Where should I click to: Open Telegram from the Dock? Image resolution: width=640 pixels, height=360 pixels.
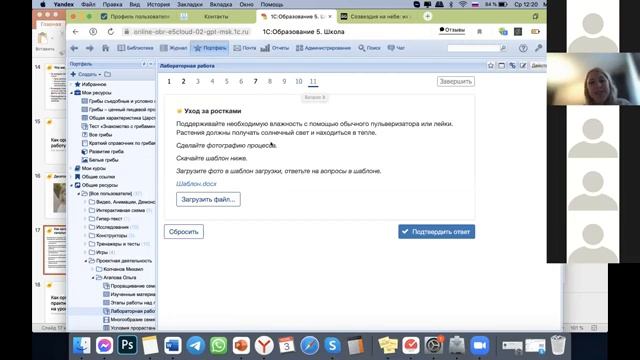pyautogui.click(x=196, y=346)
